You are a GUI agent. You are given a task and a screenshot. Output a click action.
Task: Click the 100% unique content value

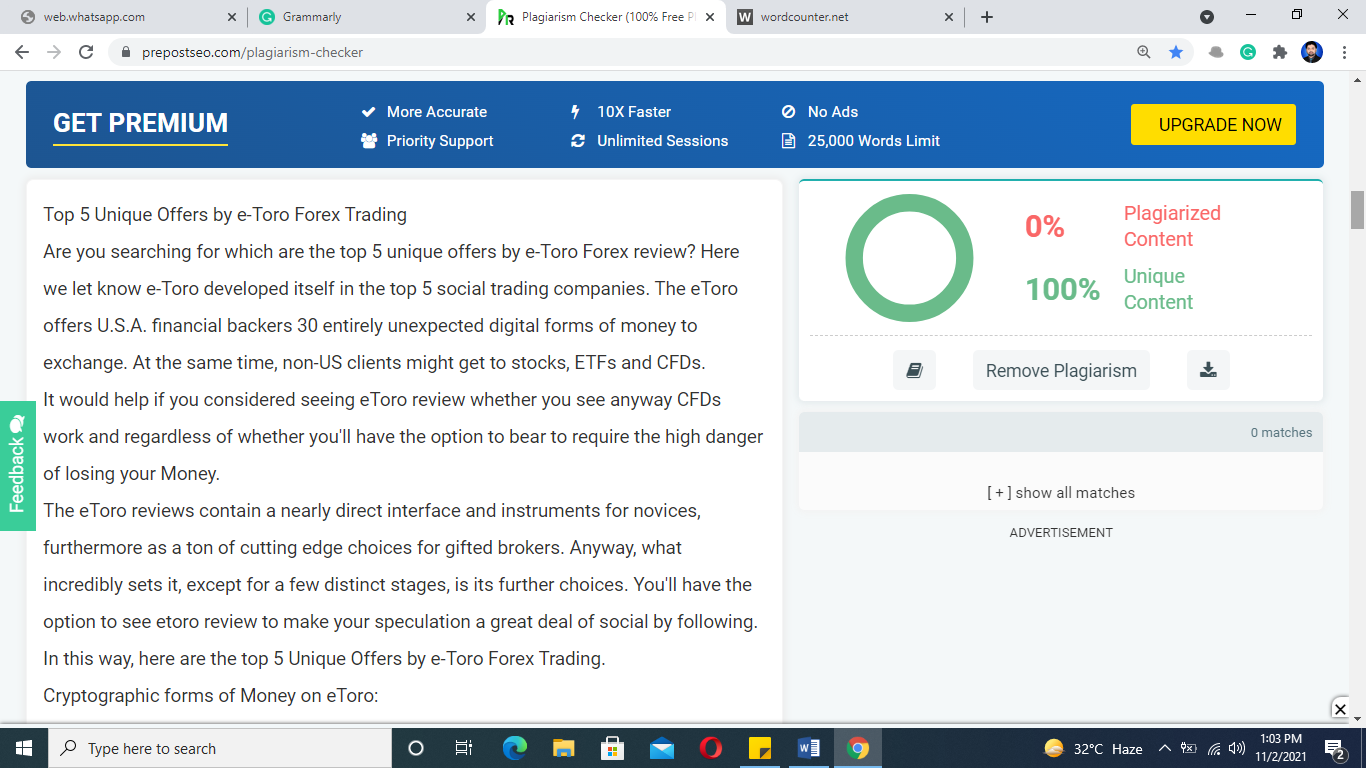tap(1062, 290)
